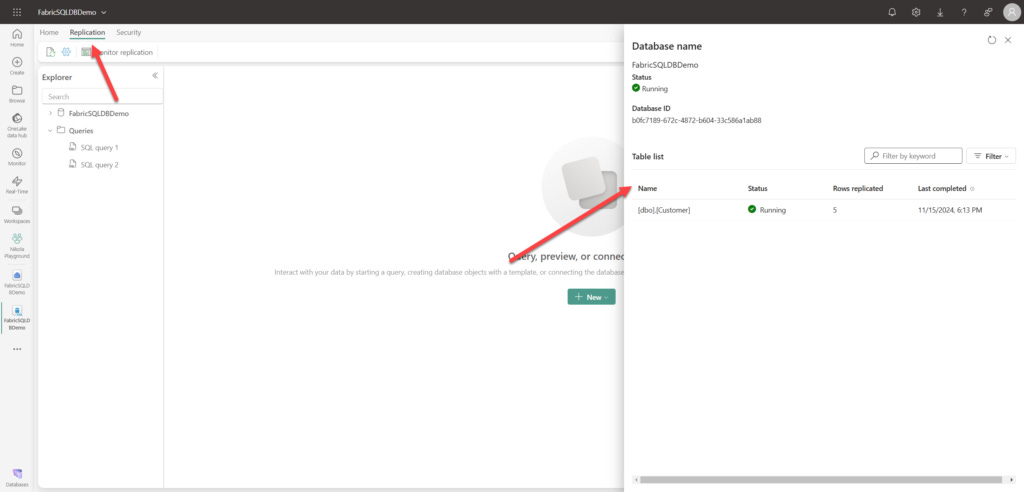The height and width of the screenshot is (492, 1024).
Task: Go to Home in the left rail
Action: pyautogui.click(x=17, y=38)
